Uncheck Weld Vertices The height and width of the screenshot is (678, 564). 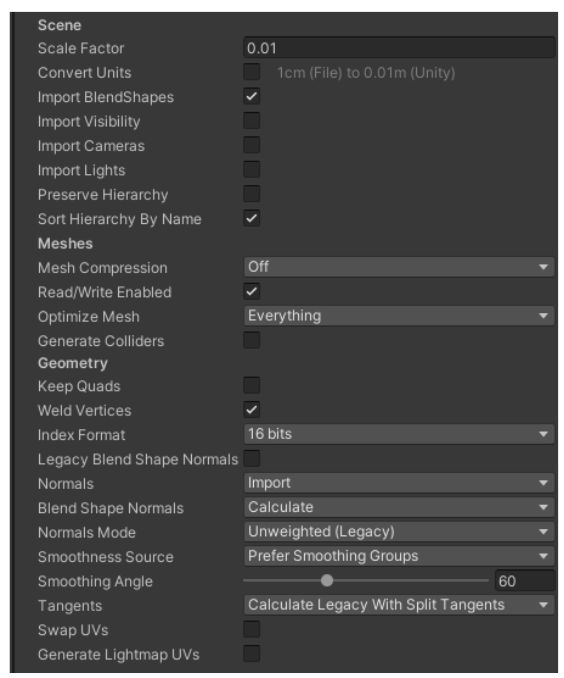point(252,410)
